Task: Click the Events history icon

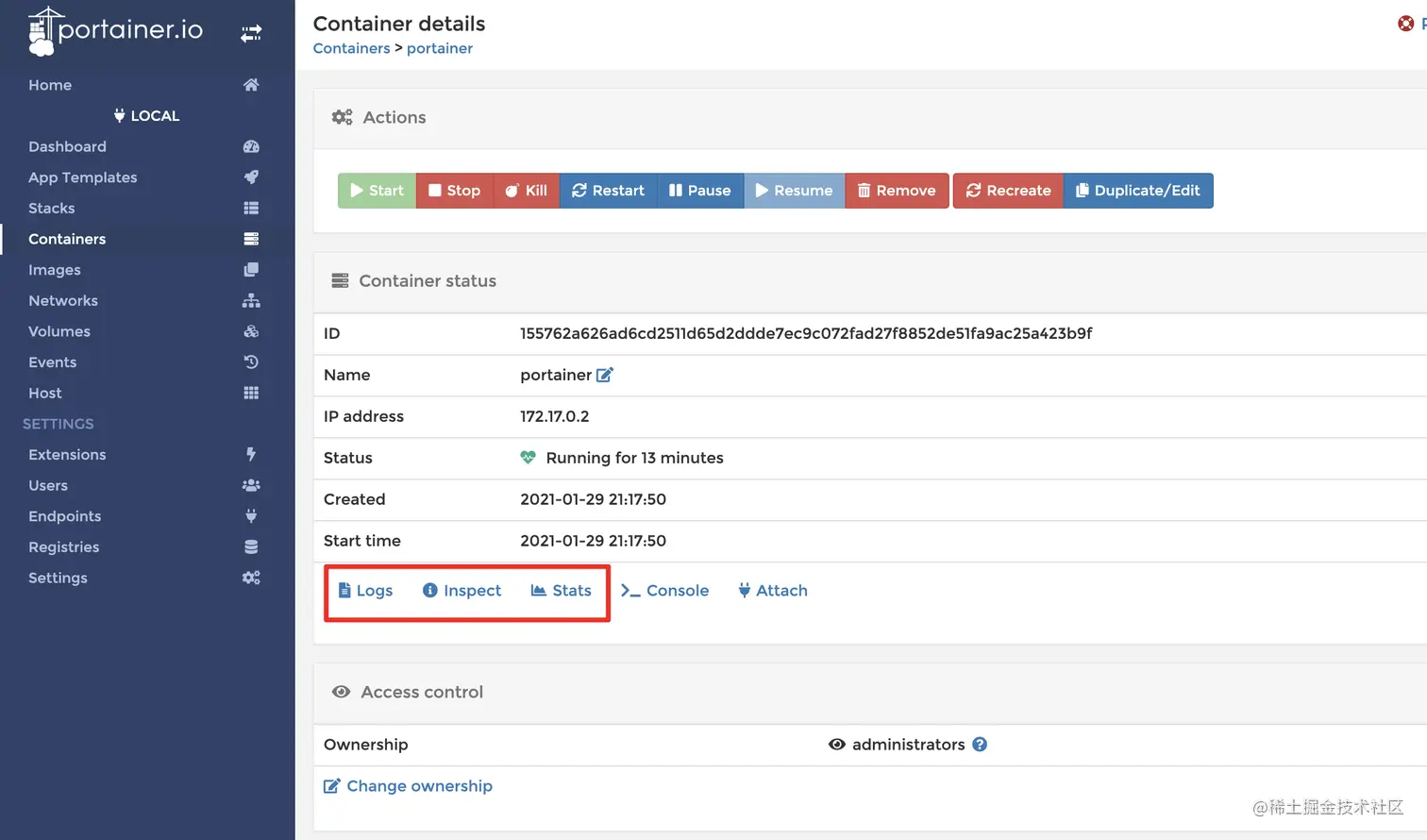Action: pyautogui.click(x=251, y=361)
